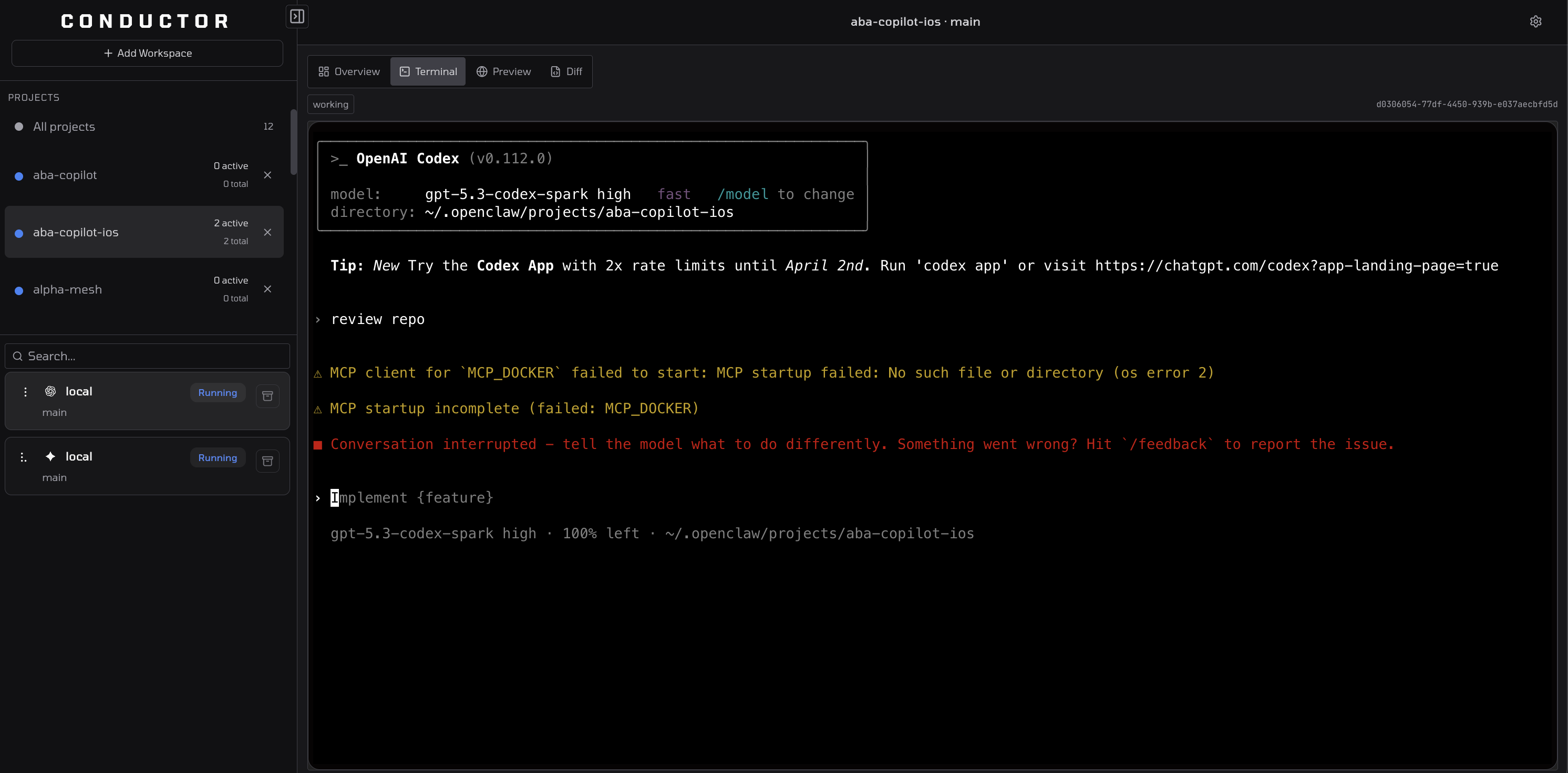Switch to the Overview tab
The image size is (1568, 773).
coord(349,72)
